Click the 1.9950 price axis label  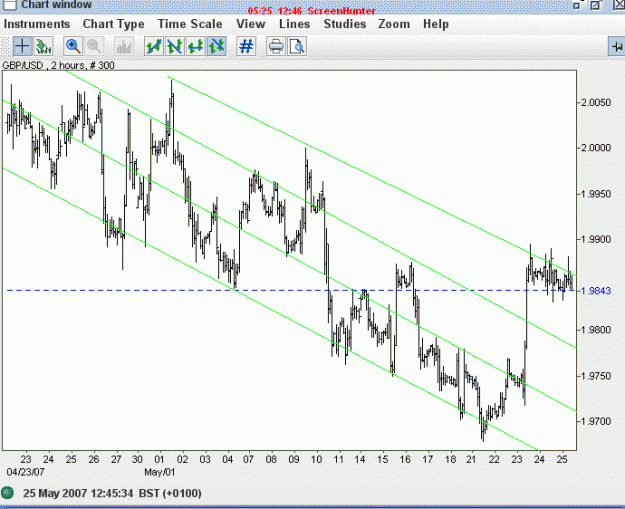(x=596, y=194)
